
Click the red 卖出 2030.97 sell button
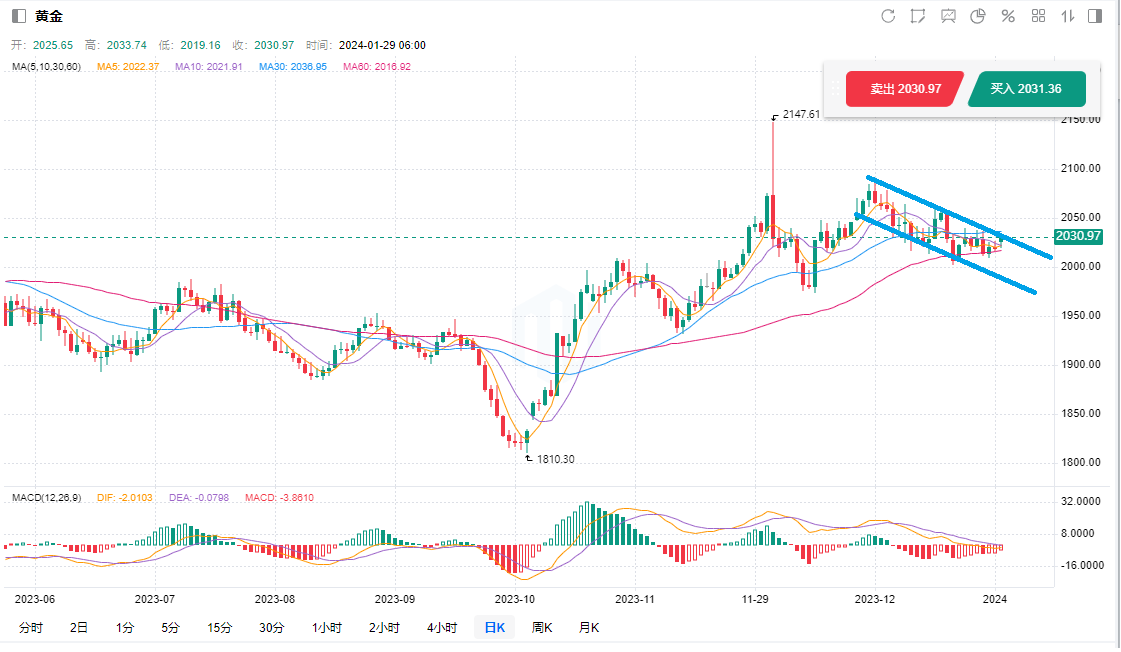(x=904, y=89)
